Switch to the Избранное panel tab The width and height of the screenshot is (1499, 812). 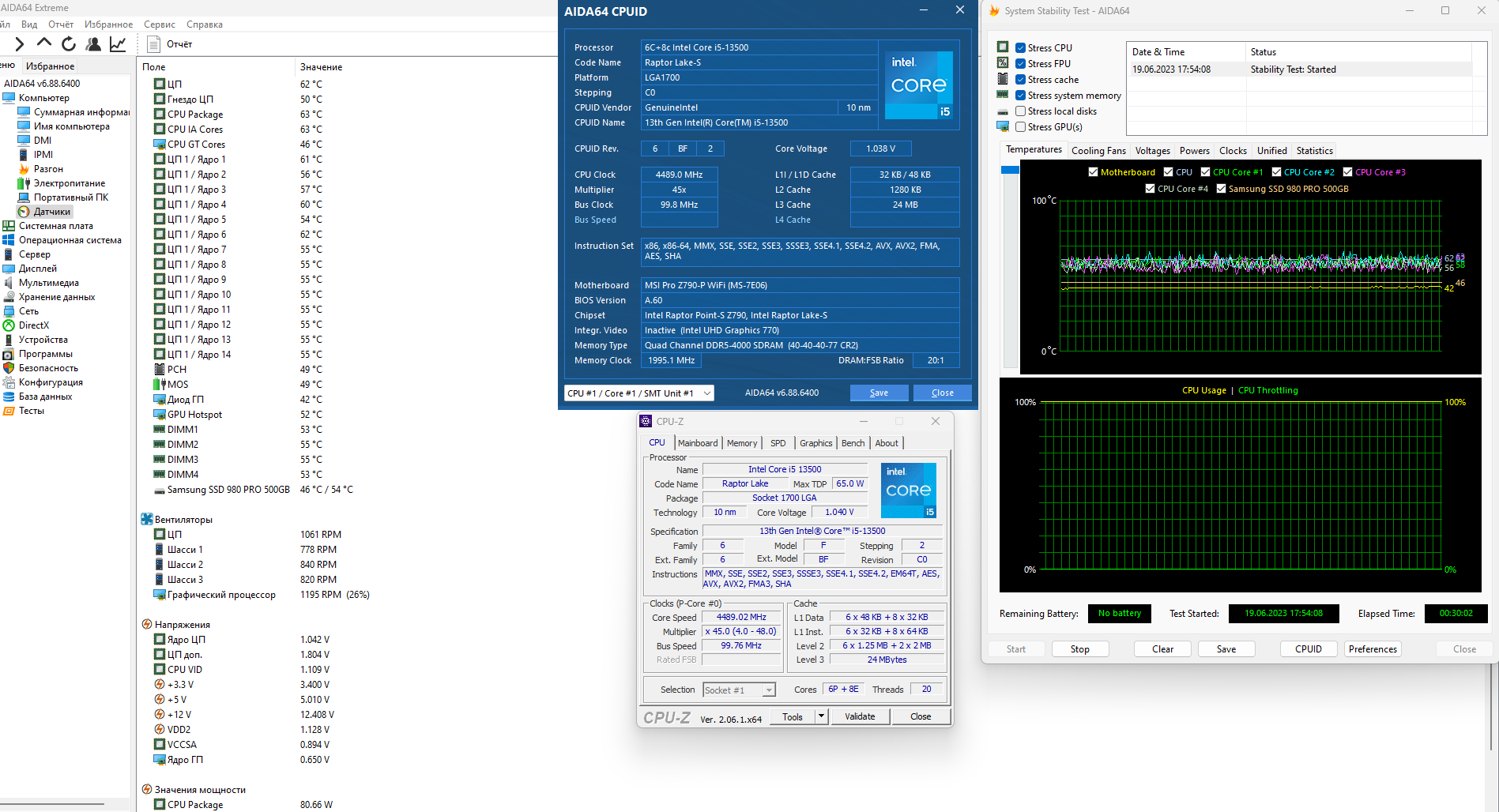click(50, 66)
